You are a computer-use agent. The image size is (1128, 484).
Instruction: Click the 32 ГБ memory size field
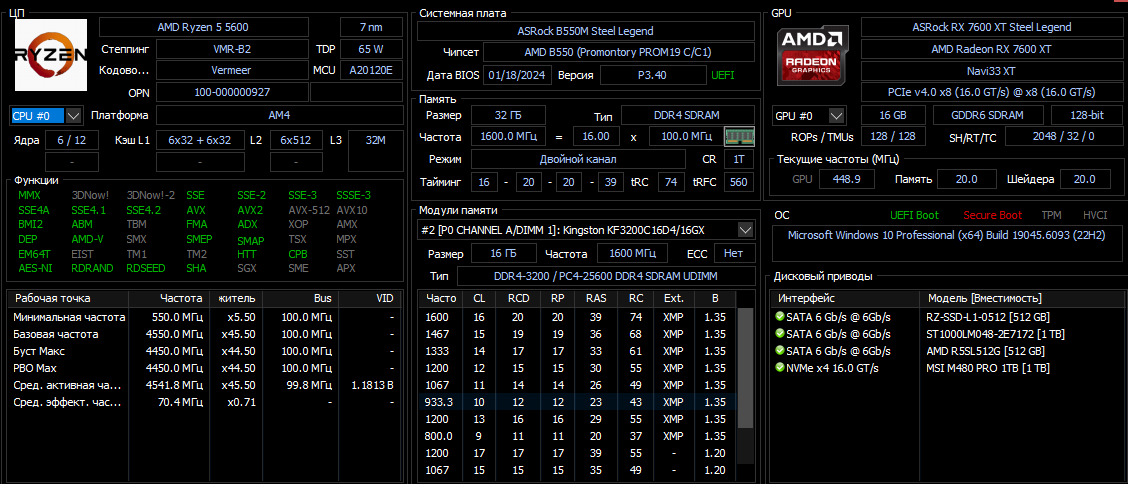508,115
